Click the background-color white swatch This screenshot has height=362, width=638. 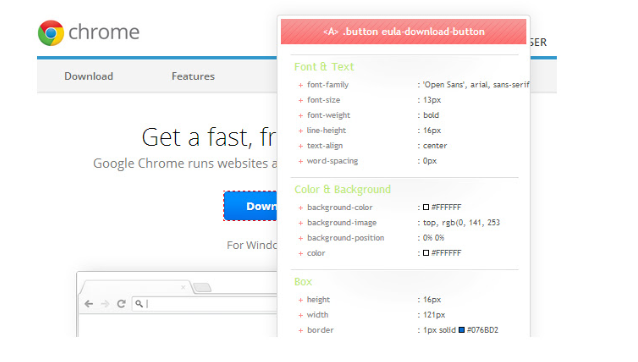pos(426,207)
